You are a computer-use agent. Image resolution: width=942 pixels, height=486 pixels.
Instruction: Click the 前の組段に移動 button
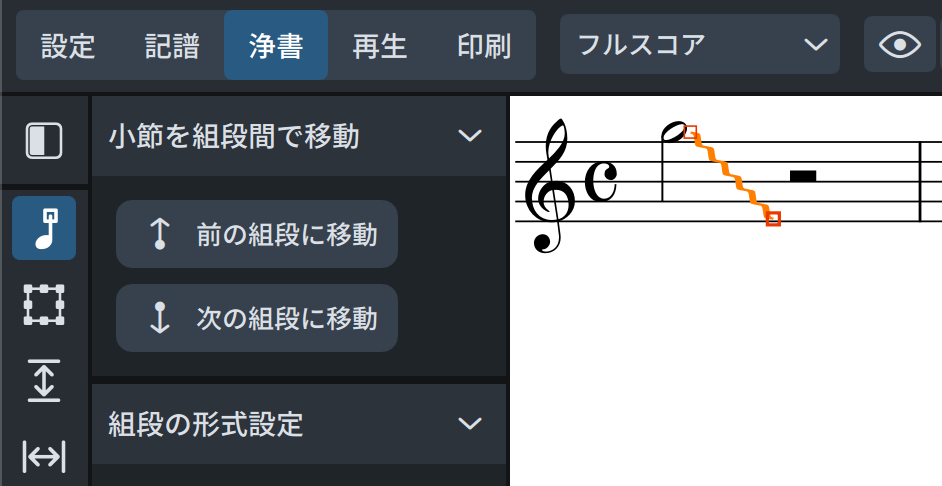[257, 235]
